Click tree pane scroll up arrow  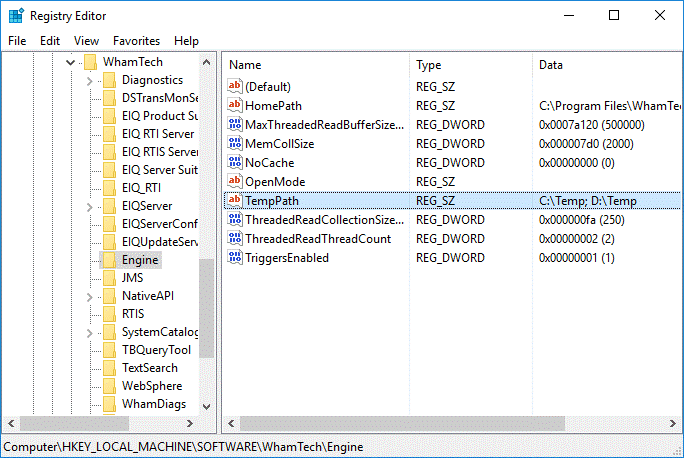pyautogui.click(x=206, y=62)
